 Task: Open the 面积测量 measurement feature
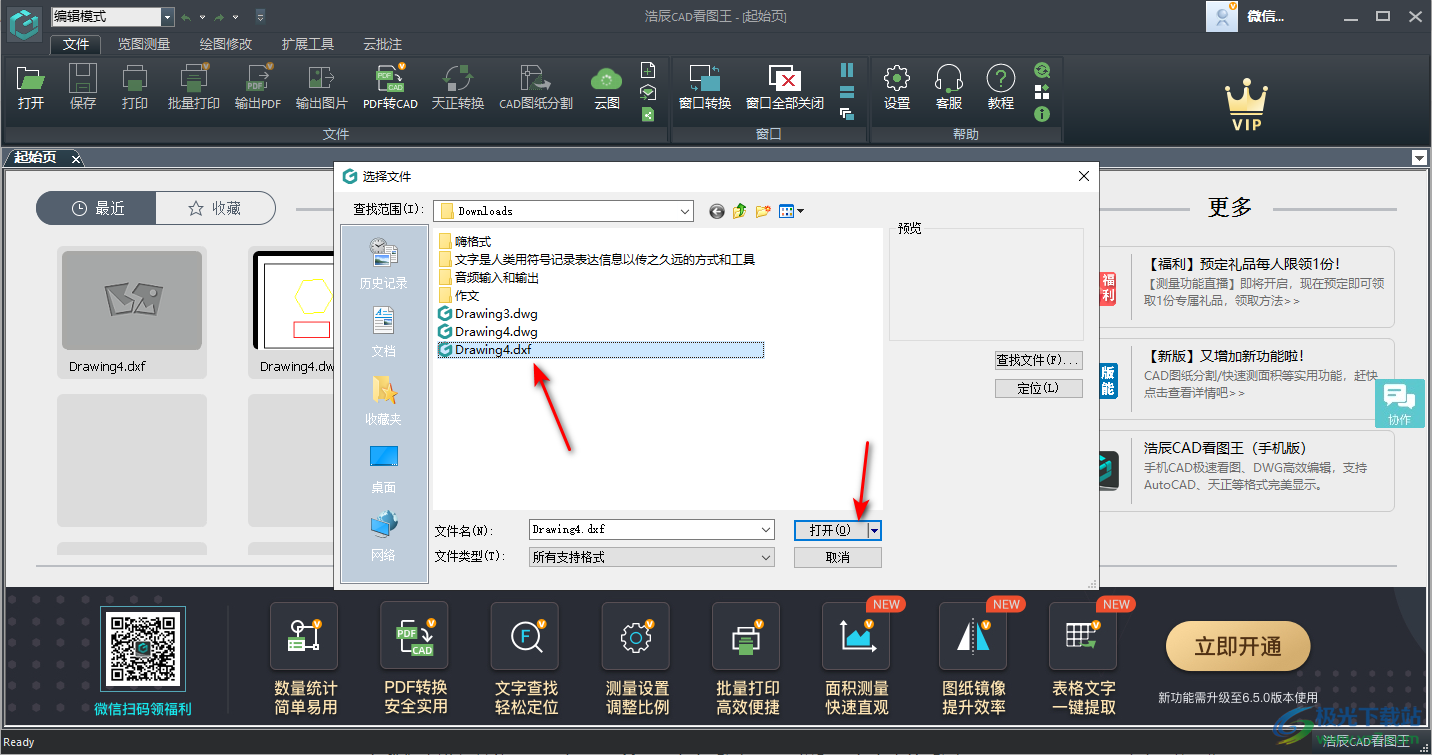[856, 636]
